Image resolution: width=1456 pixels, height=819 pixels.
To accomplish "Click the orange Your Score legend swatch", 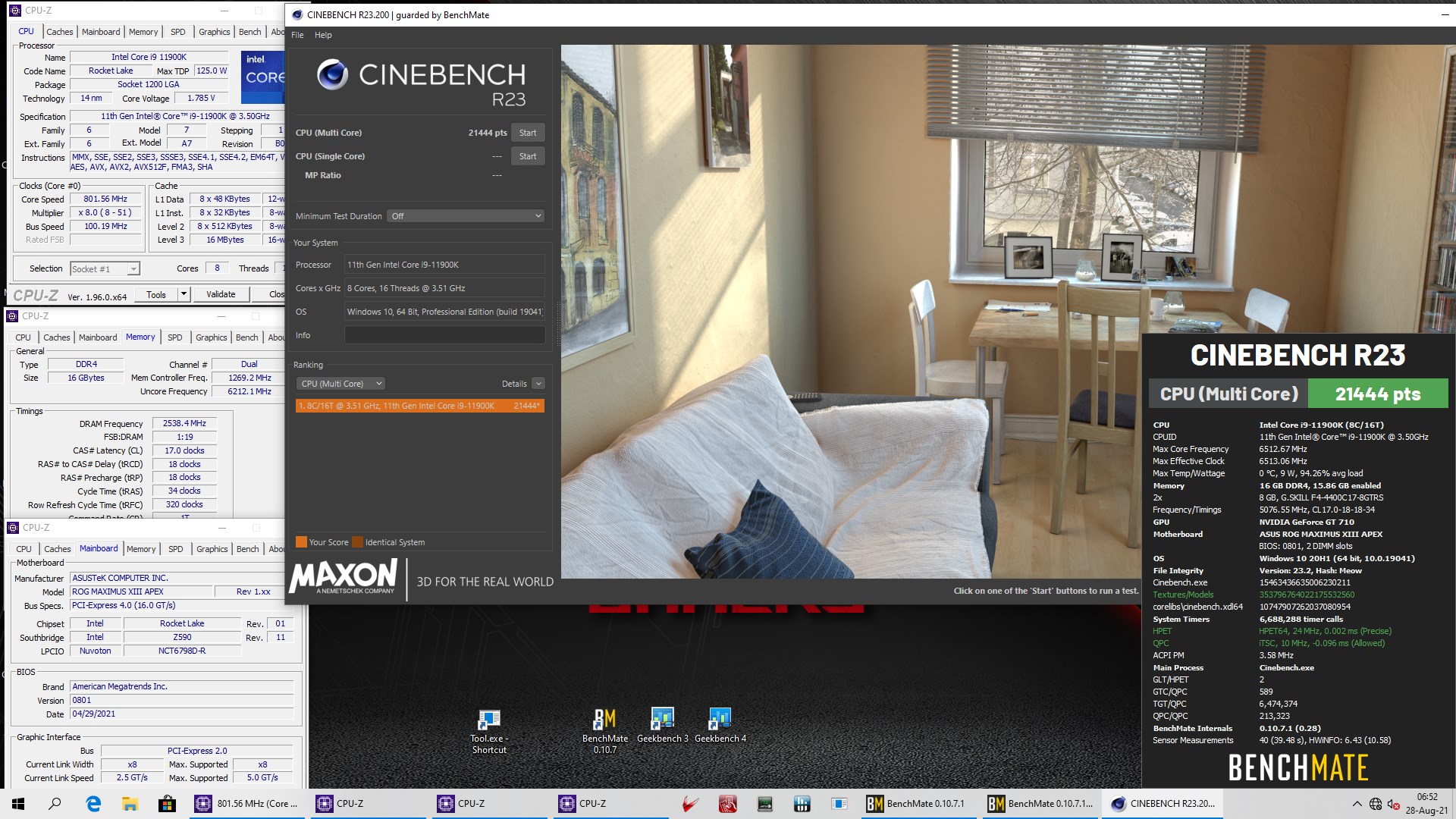I will pos(301,542).
